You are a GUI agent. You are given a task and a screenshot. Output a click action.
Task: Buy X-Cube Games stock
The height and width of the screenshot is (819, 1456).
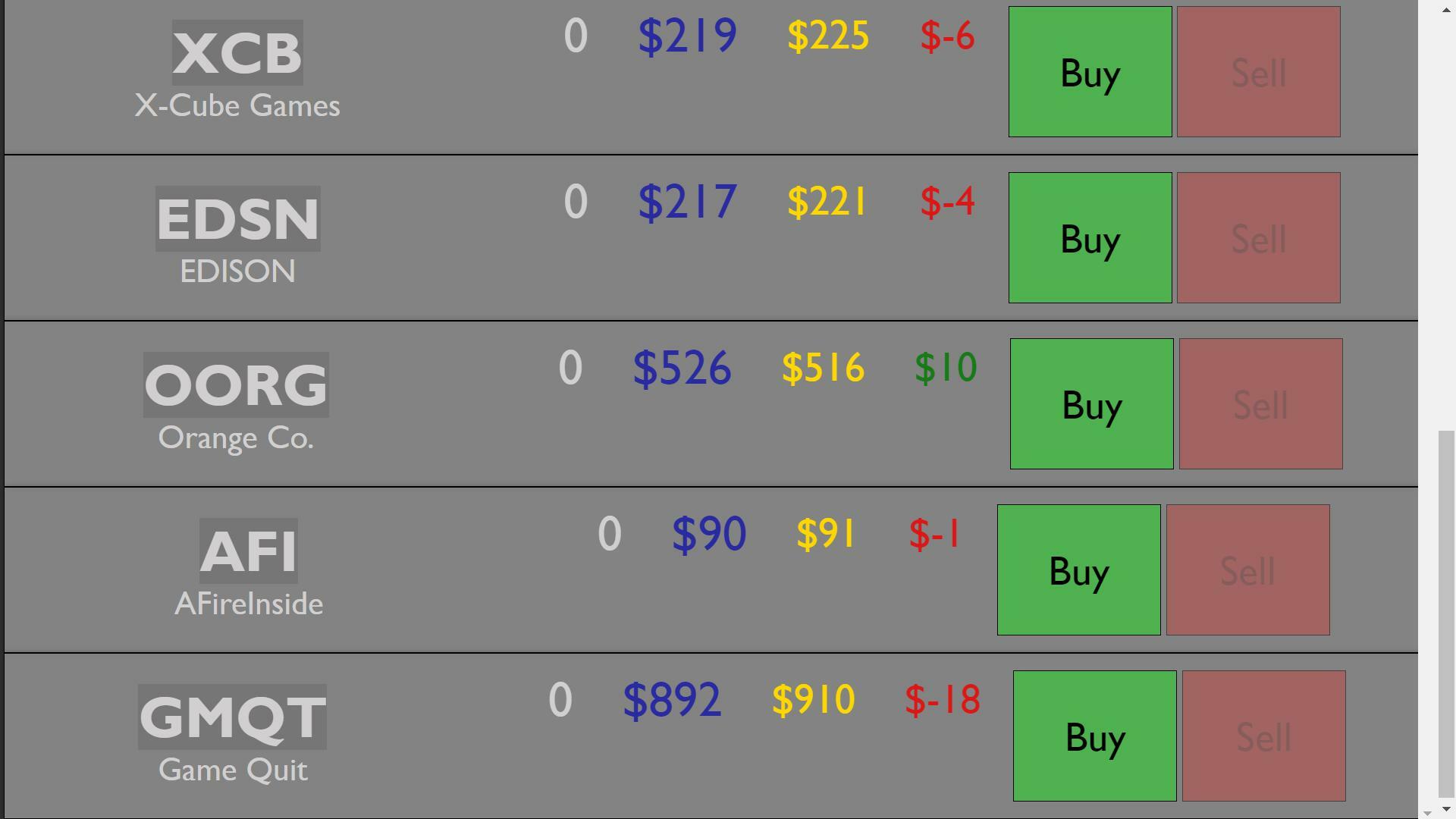point(1090,72)
